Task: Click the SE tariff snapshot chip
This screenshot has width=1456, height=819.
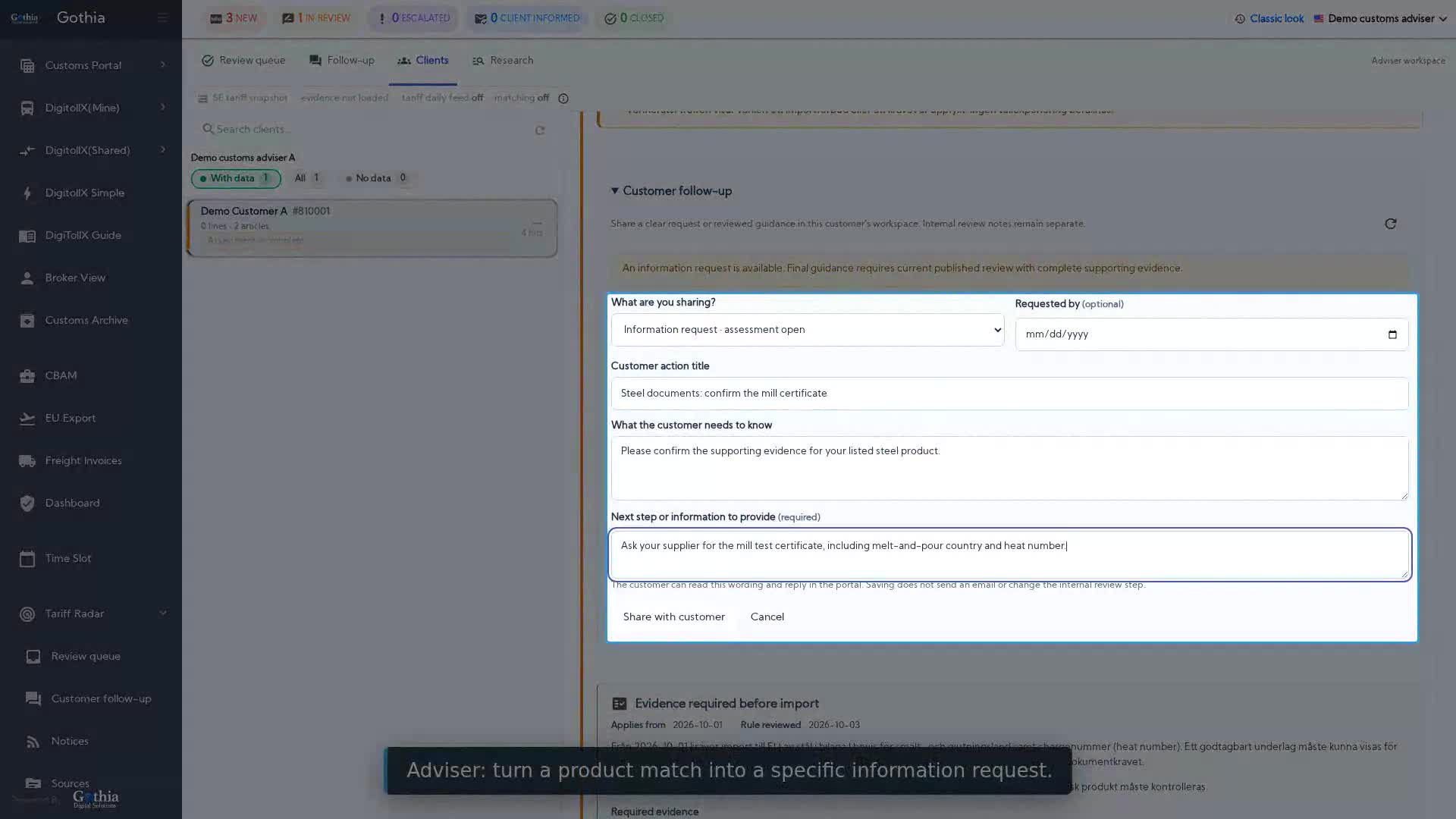Action: tap(243, 98)
